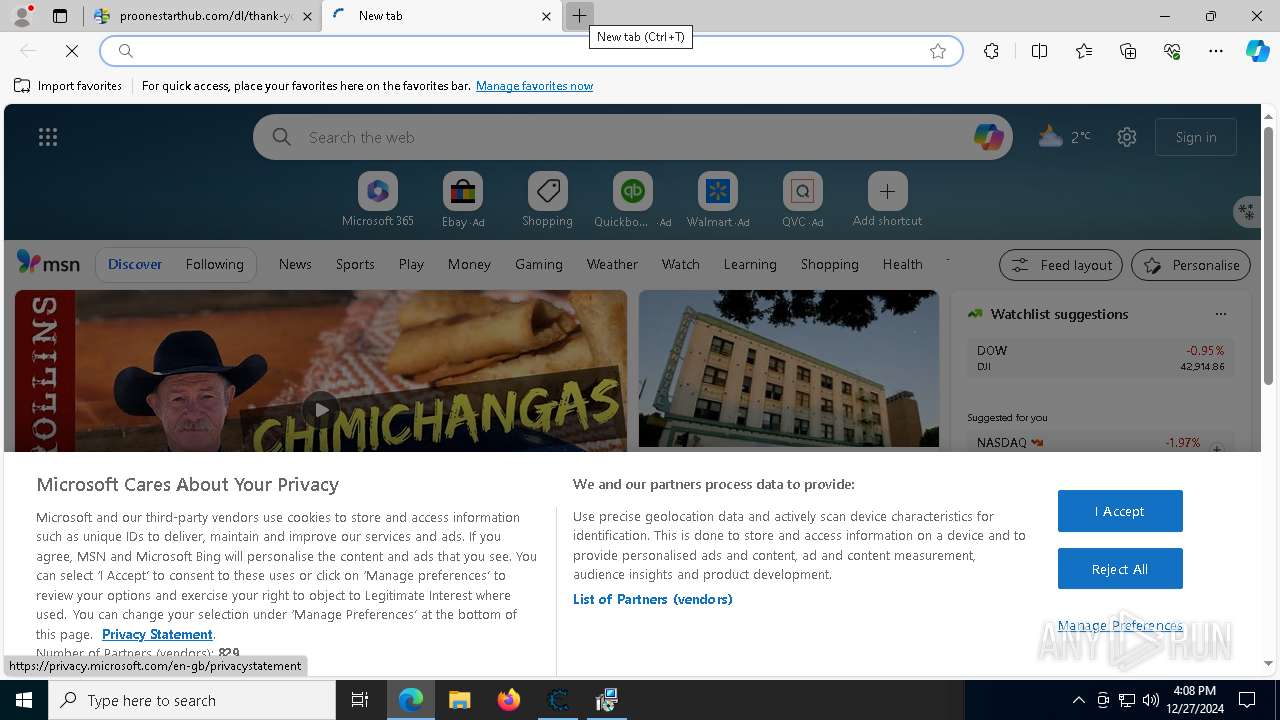Image resolution: width=1280 pixels, height=720 pixels.
Task: Open the Ebay ad shortcut
Action: tap(463, 200)
